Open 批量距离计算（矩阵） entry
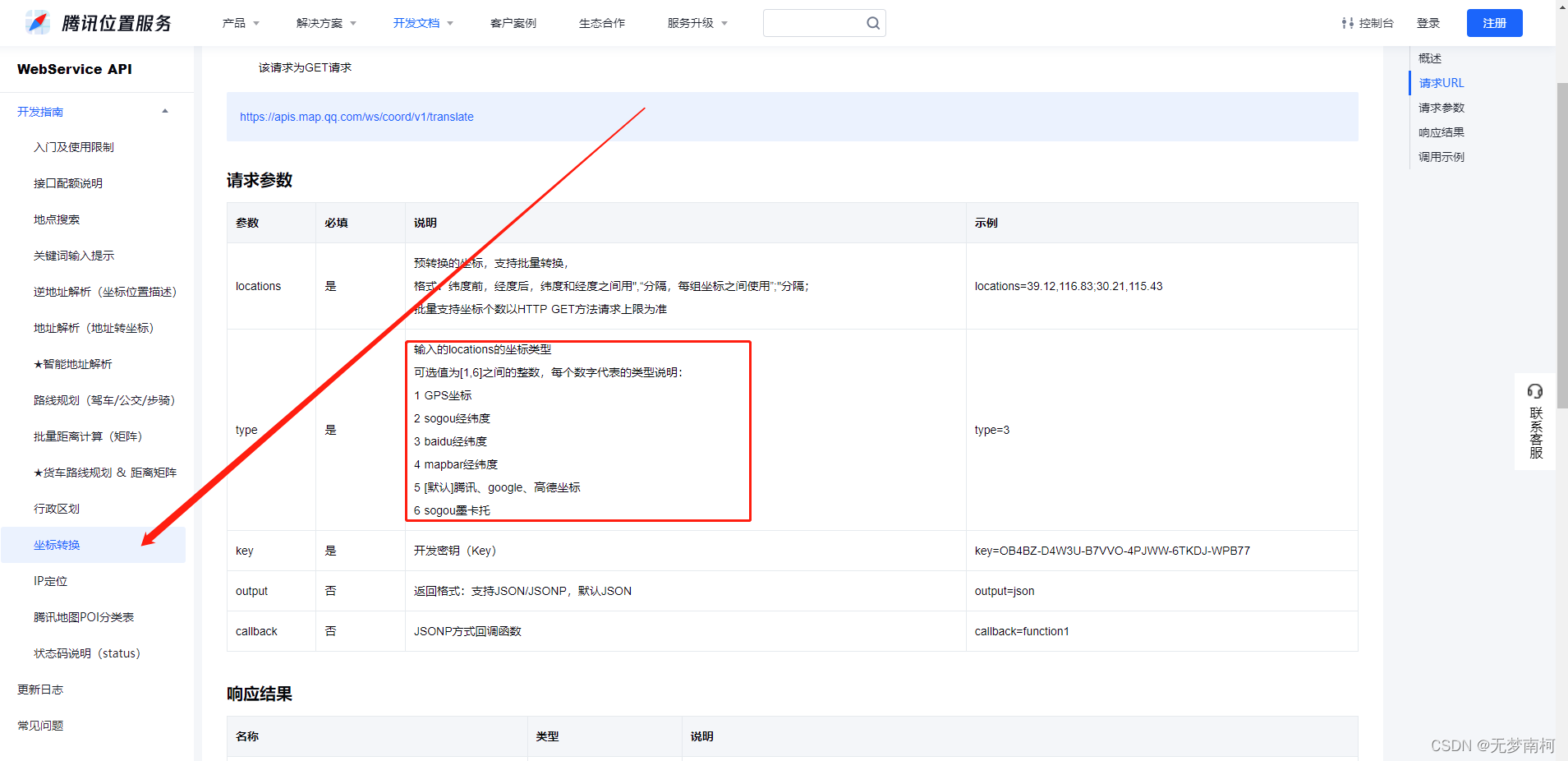 88,436
